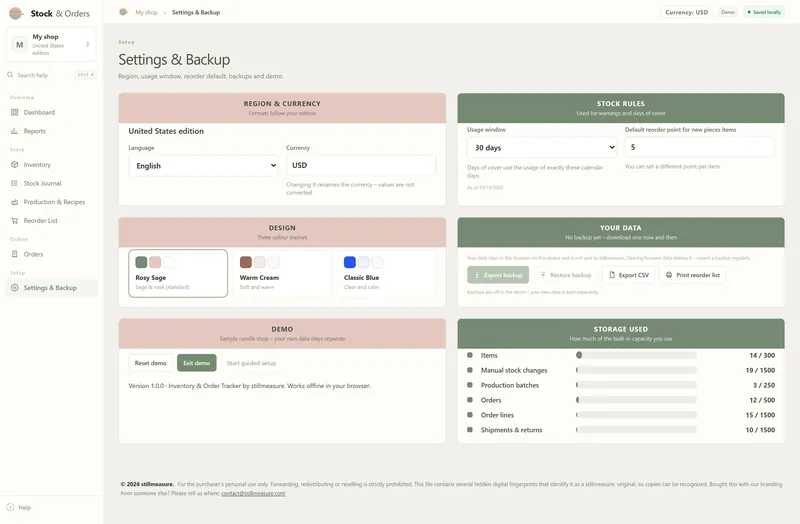Click the Inventory box icon

click(14, 165)
